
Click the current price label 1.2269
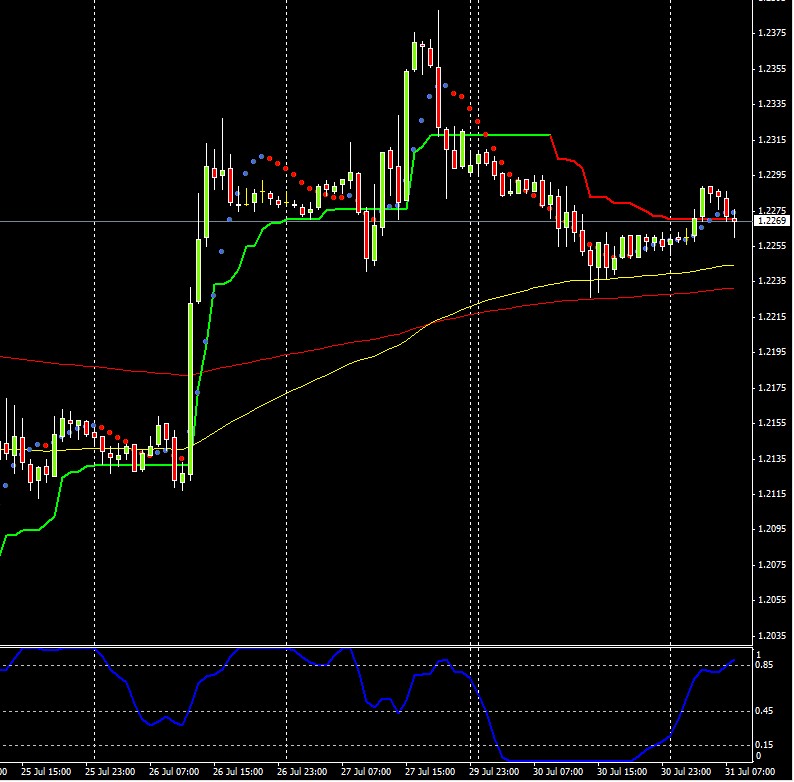772,221
